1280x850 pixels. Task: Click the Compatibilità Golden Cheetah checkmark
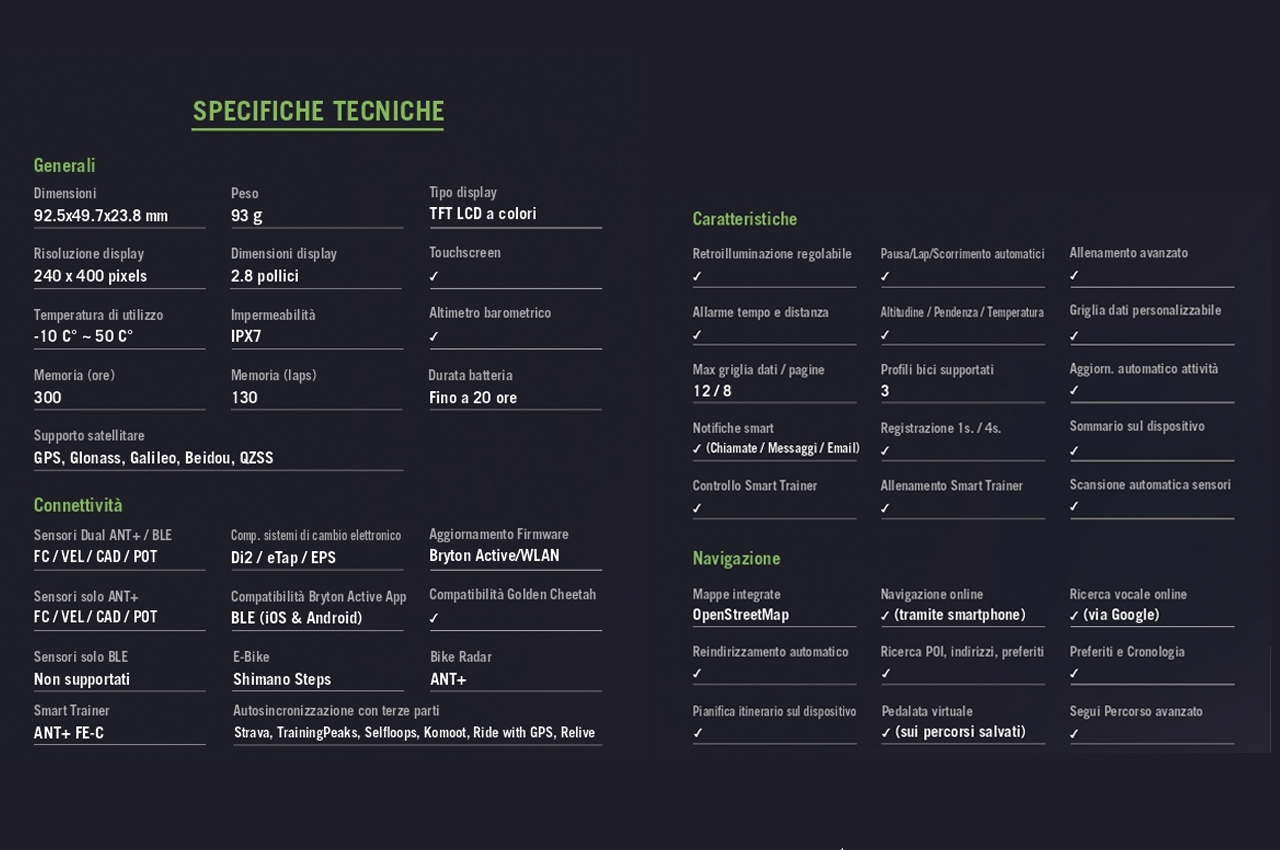(x=434, y=618)
